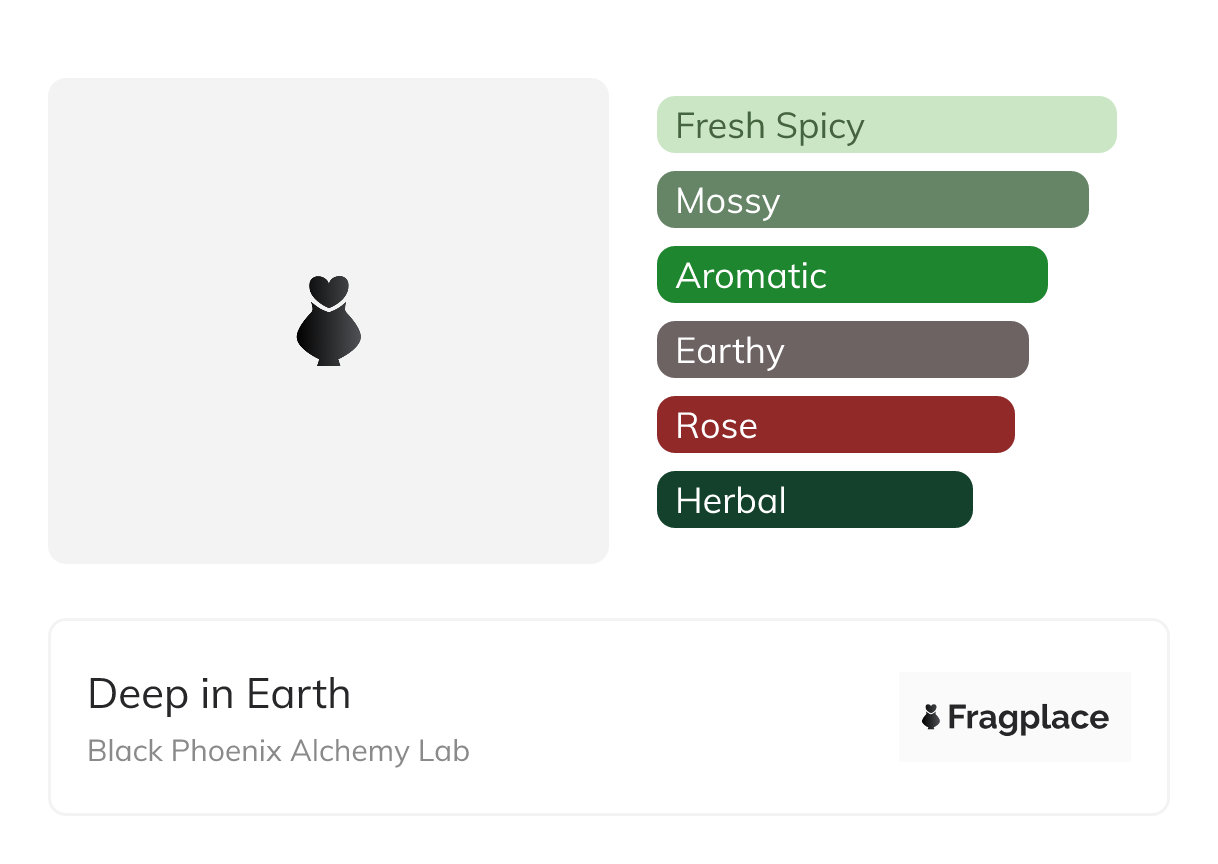
Task: Open the Black Phoenix Alchemy Lab brand link
Action: [278, 751]
